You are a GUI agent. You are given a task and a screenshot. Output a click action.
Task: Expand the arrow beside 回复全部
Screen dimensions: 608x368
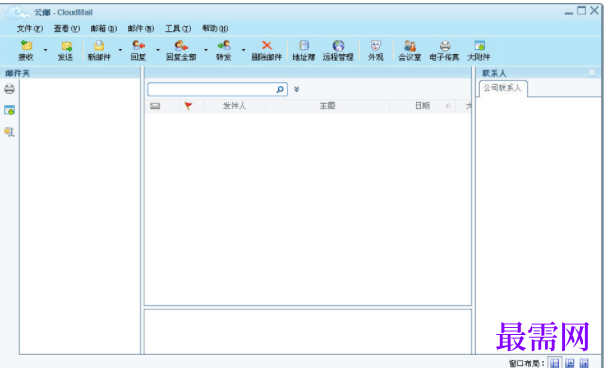click(206, 50)
